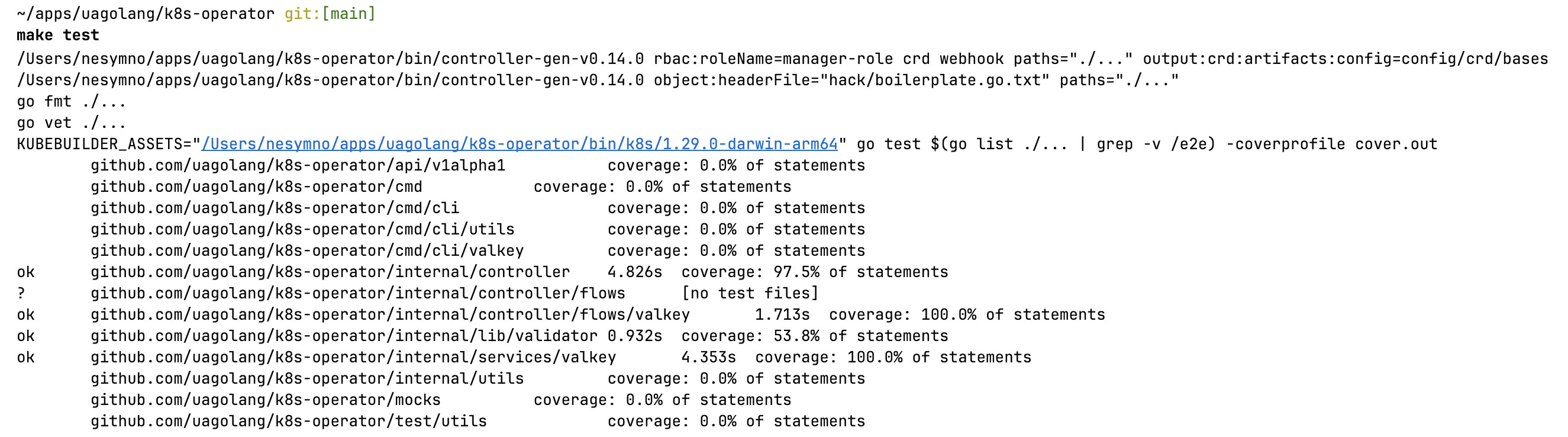This screenshot has height=437, width=1568.
Task: Click the cmd/cli/valkey package path
Action: [x=308, y=251]
